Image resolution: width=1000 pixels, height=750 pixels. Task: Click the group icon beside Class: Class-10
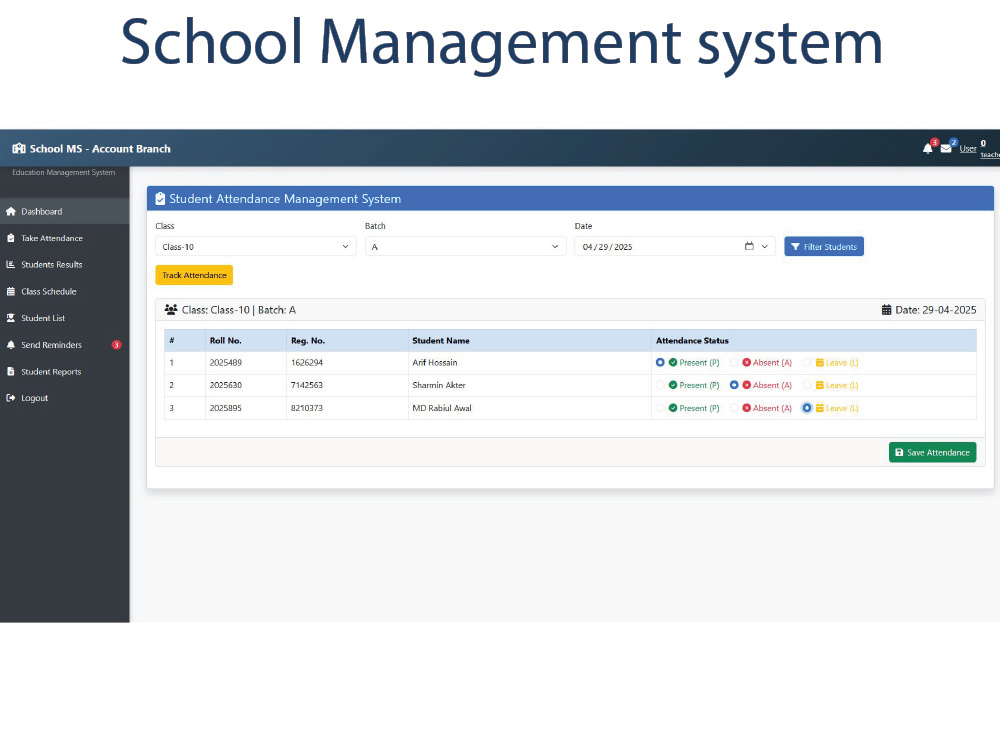(171, 309)
